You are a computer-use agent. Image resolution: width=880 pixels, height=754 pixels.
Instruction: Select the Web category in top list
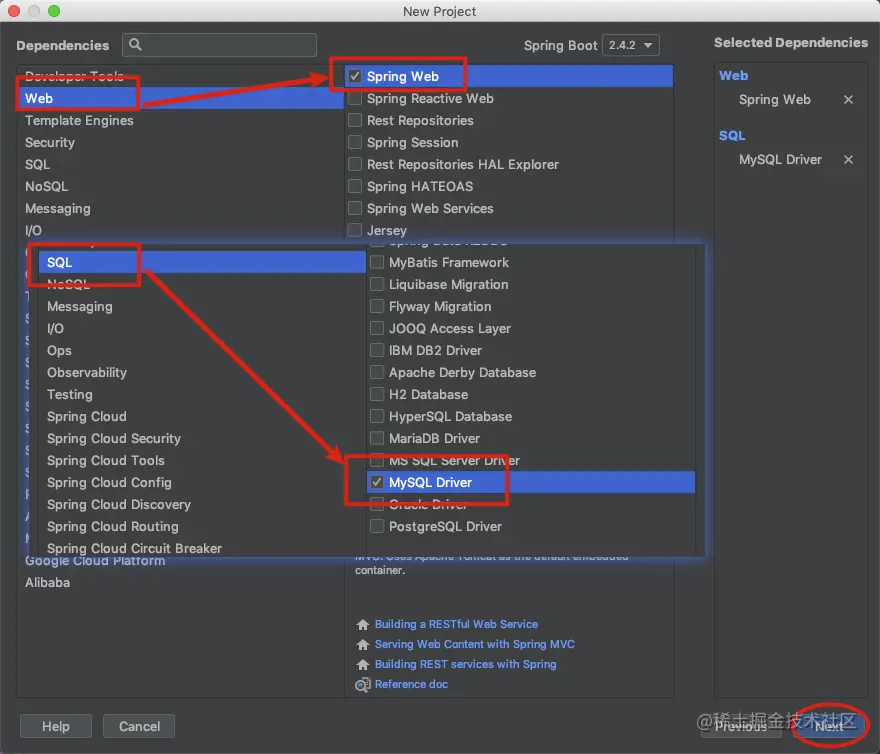tap(181, 98)
